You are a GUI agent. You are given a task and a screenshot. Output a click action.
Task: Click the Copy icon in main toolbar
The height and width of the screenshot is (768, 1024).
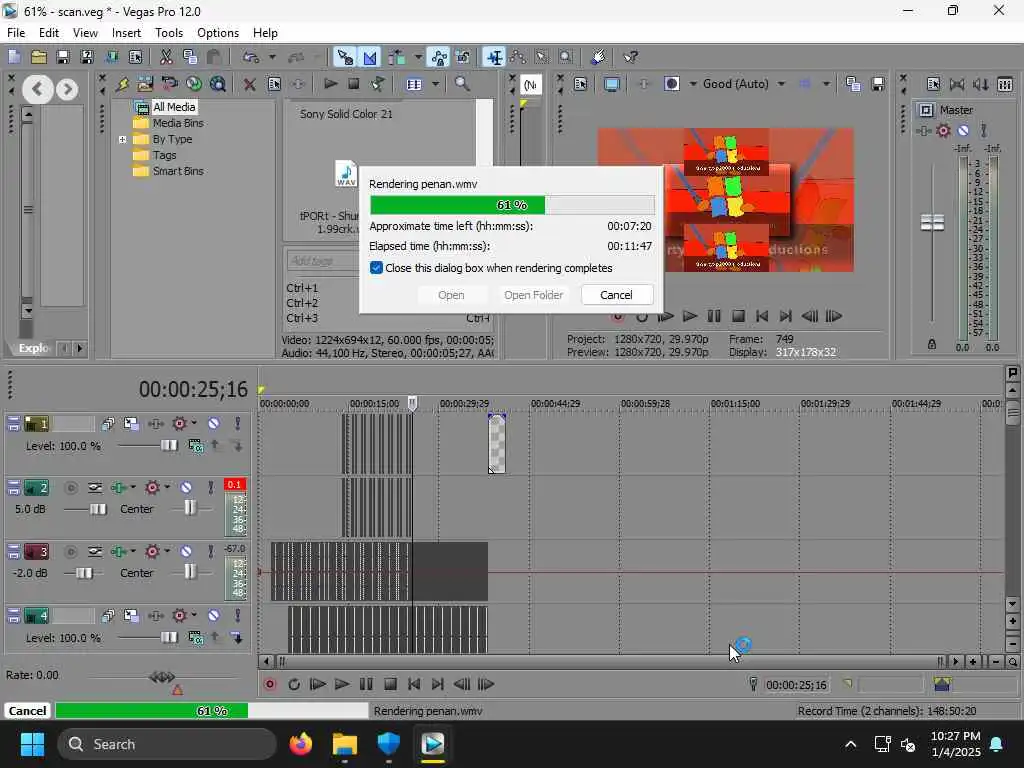[190, 57]
